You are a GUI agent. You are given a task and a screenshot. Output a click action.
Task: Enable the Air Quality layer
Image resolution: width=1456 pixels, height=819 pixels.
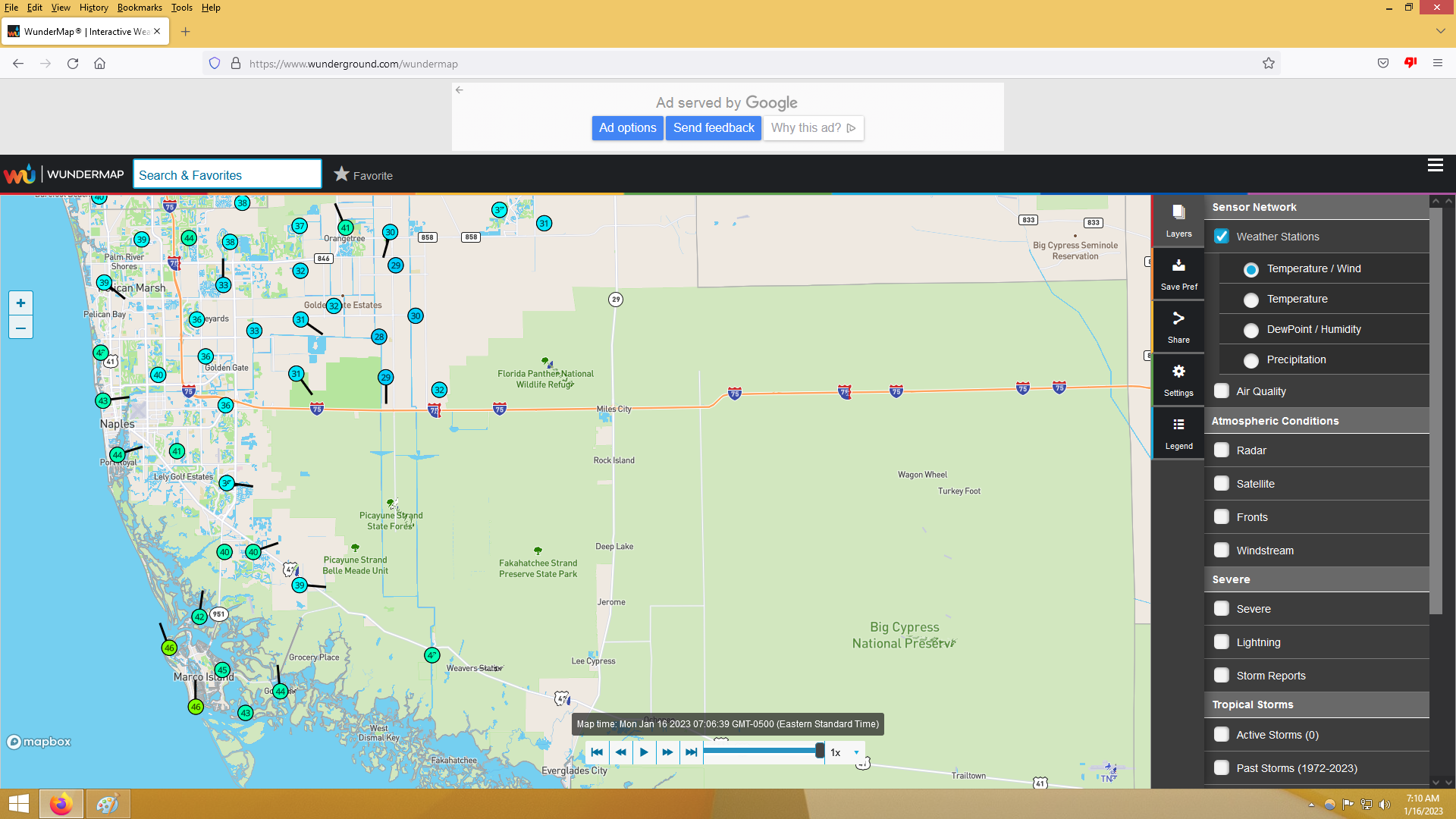[x=1222, y=391]
